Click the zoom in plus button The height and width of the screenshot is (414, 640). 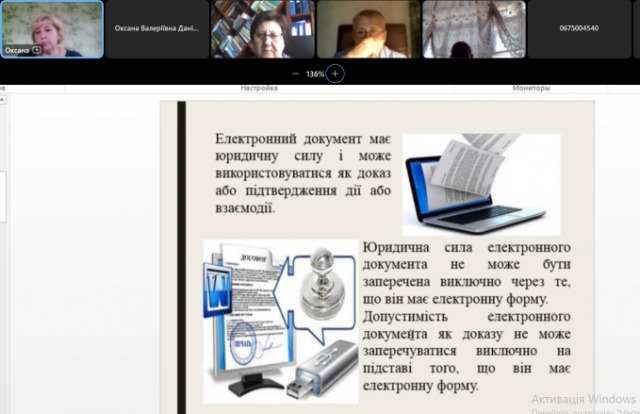point(335,73)
